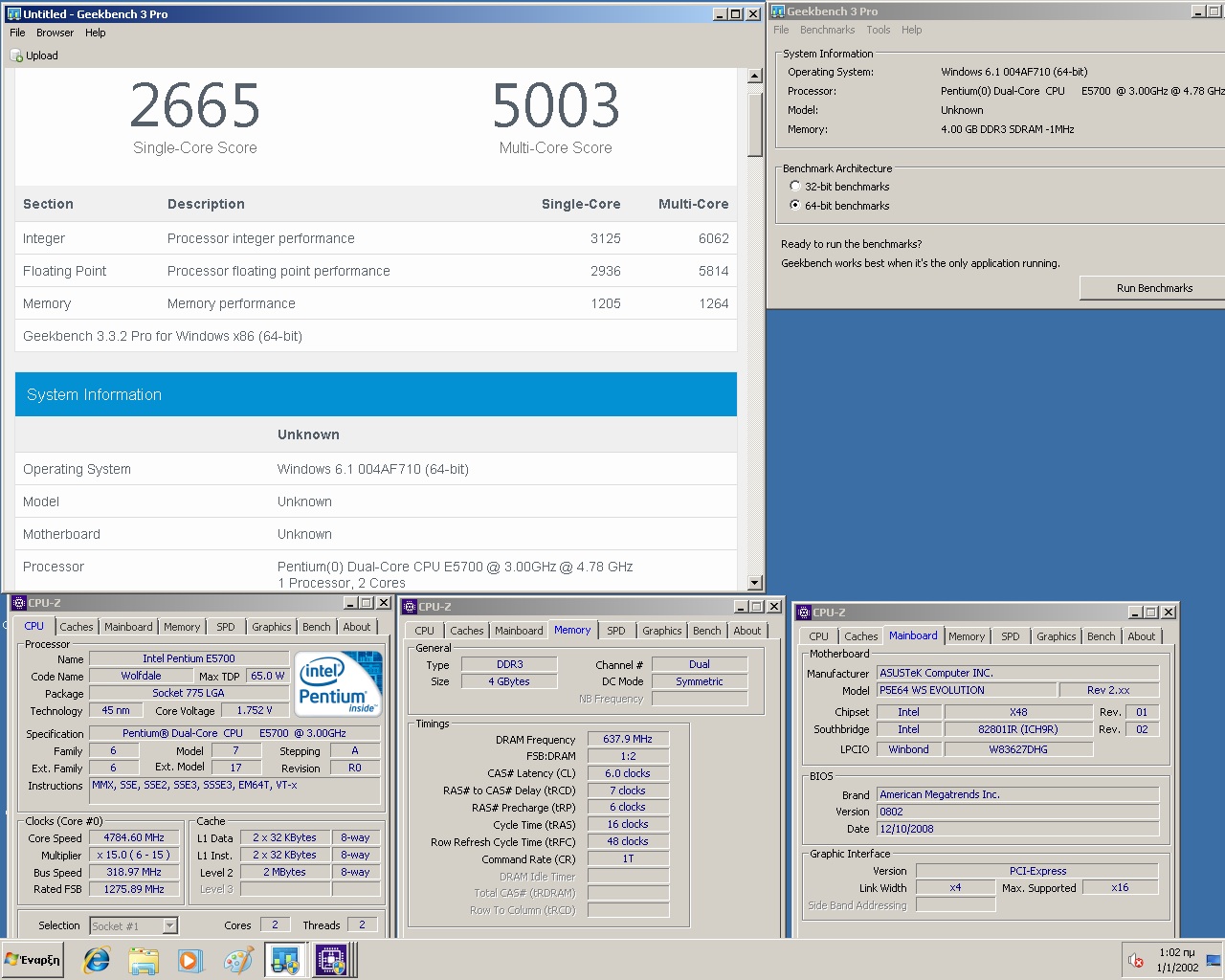
Task: Open About tab in left CPU-Z window
Action: [357, 627]
